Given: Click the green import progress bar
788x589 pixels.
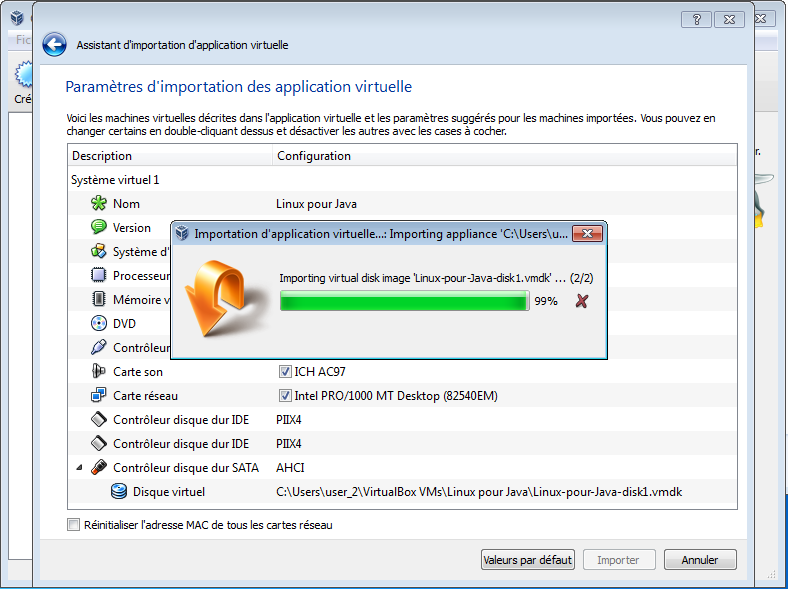Looking at the screenshot, I should (x=405, y=302).
